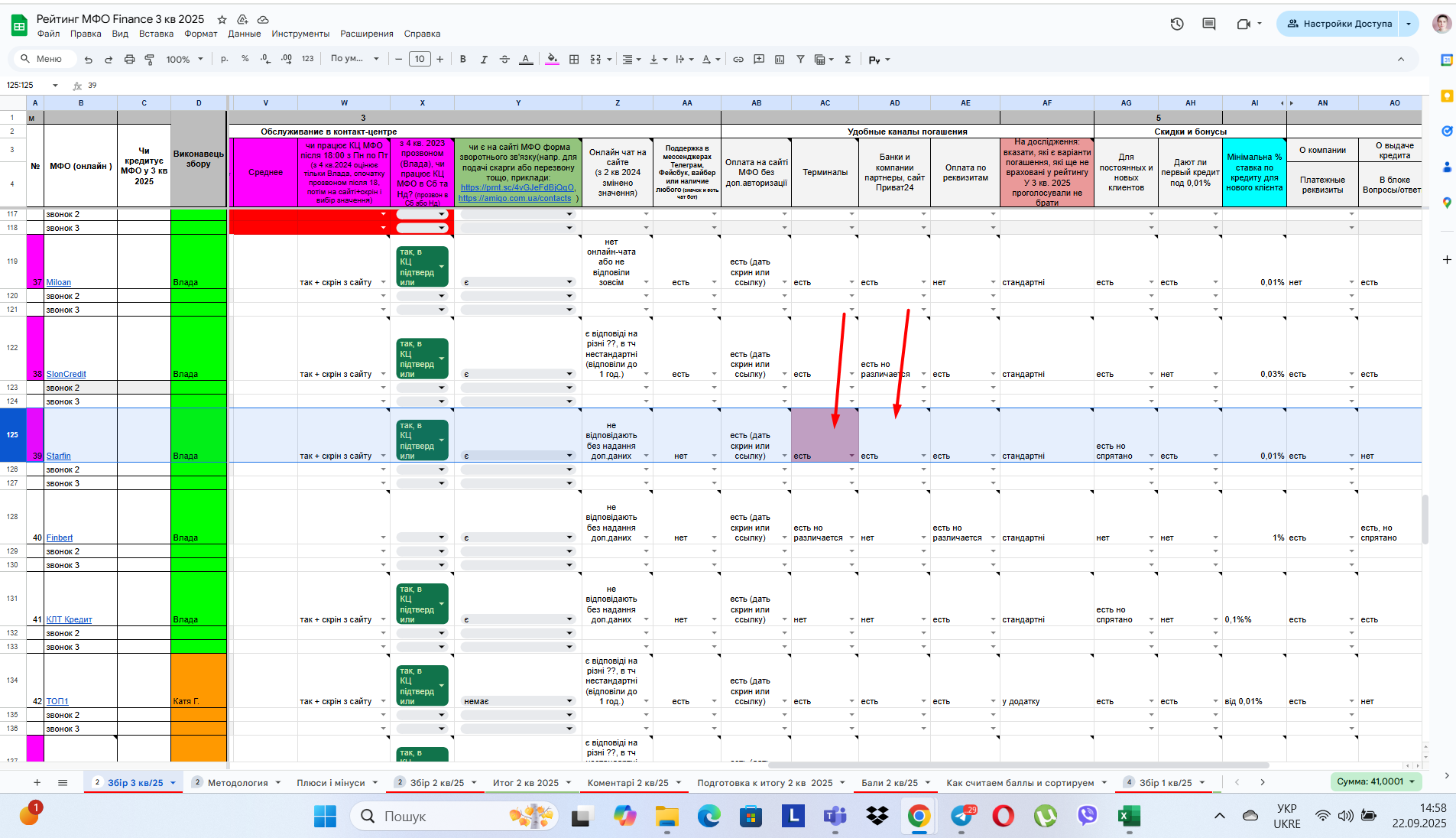
Task: Open the Borders tool
Action: [x=574, y=59]
